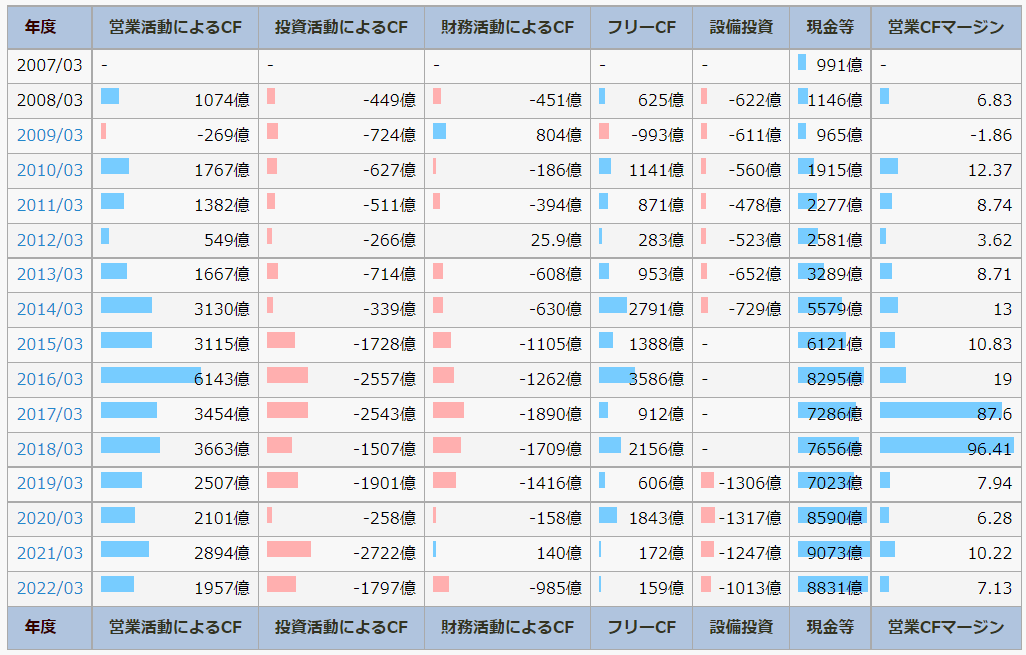1026x655 pixels.
Task: Open the 2012/03 fiscal year link
Action: (50, 240)
